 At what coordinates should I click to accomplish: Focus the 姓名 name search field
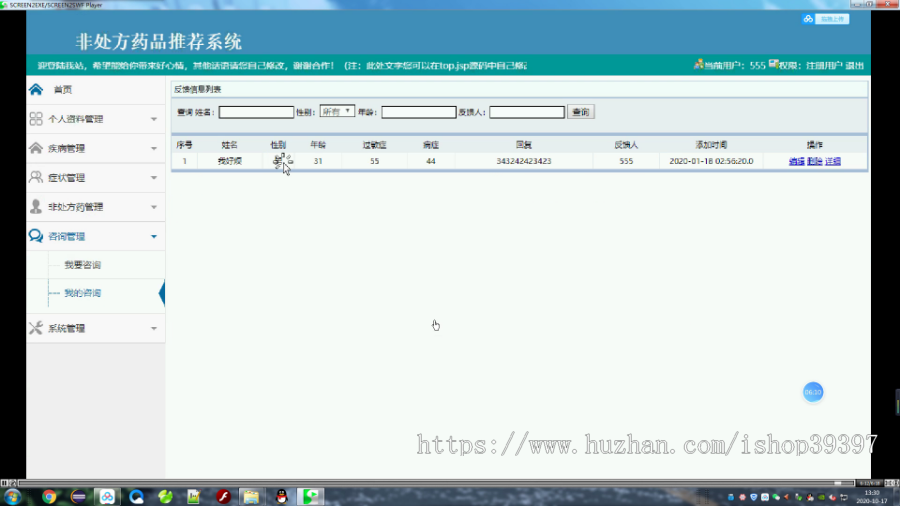click(x=256, y=112)
